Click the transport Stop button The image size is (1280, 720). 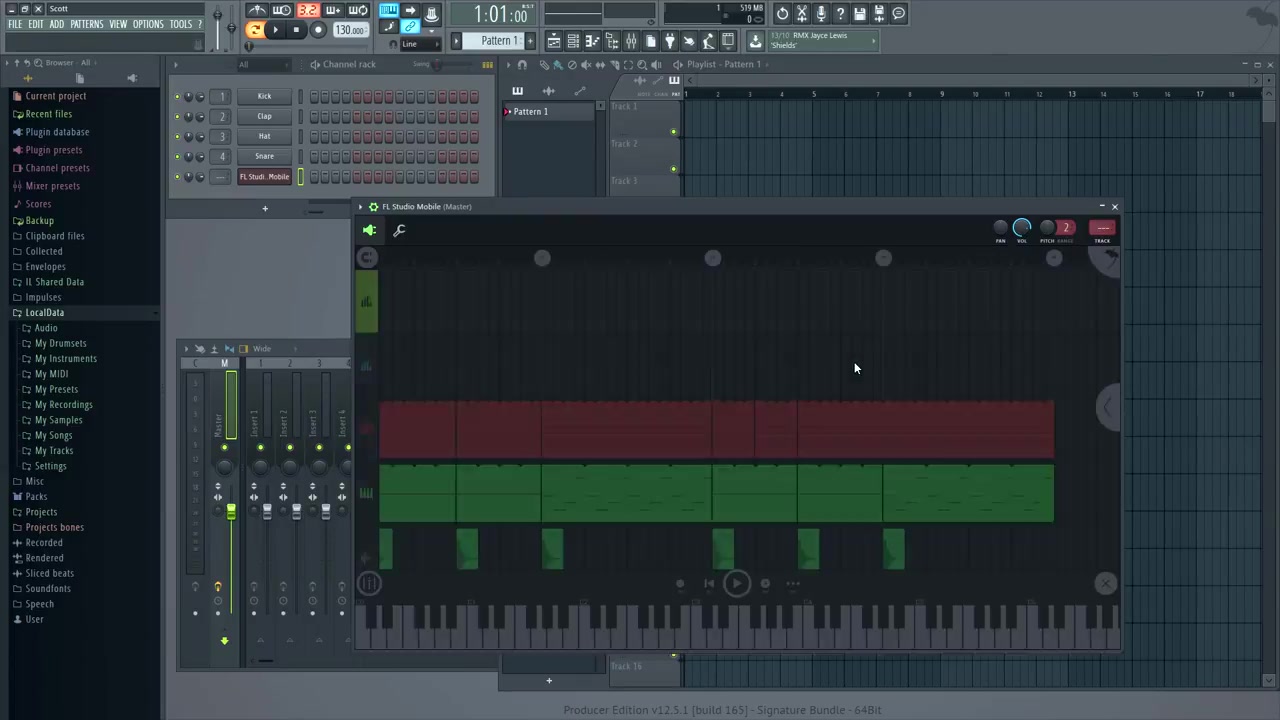point(296,30)
